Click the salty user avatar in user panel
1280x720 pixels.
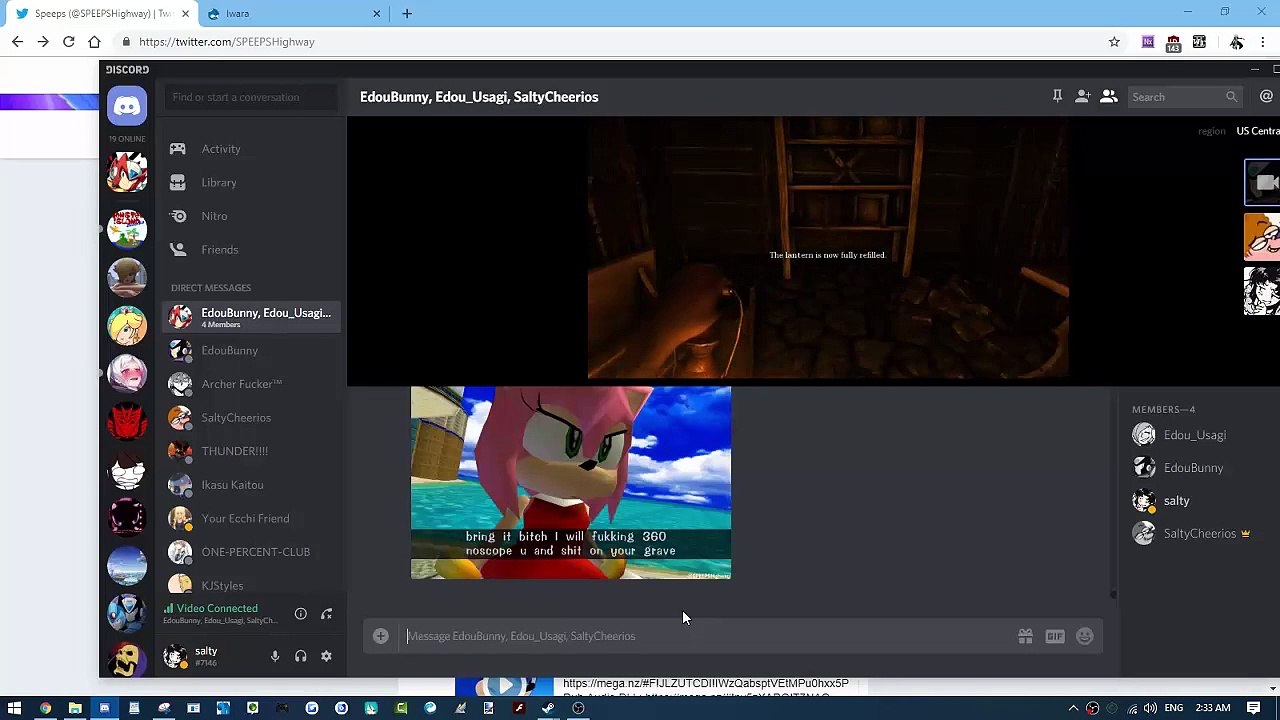[175, 656]
